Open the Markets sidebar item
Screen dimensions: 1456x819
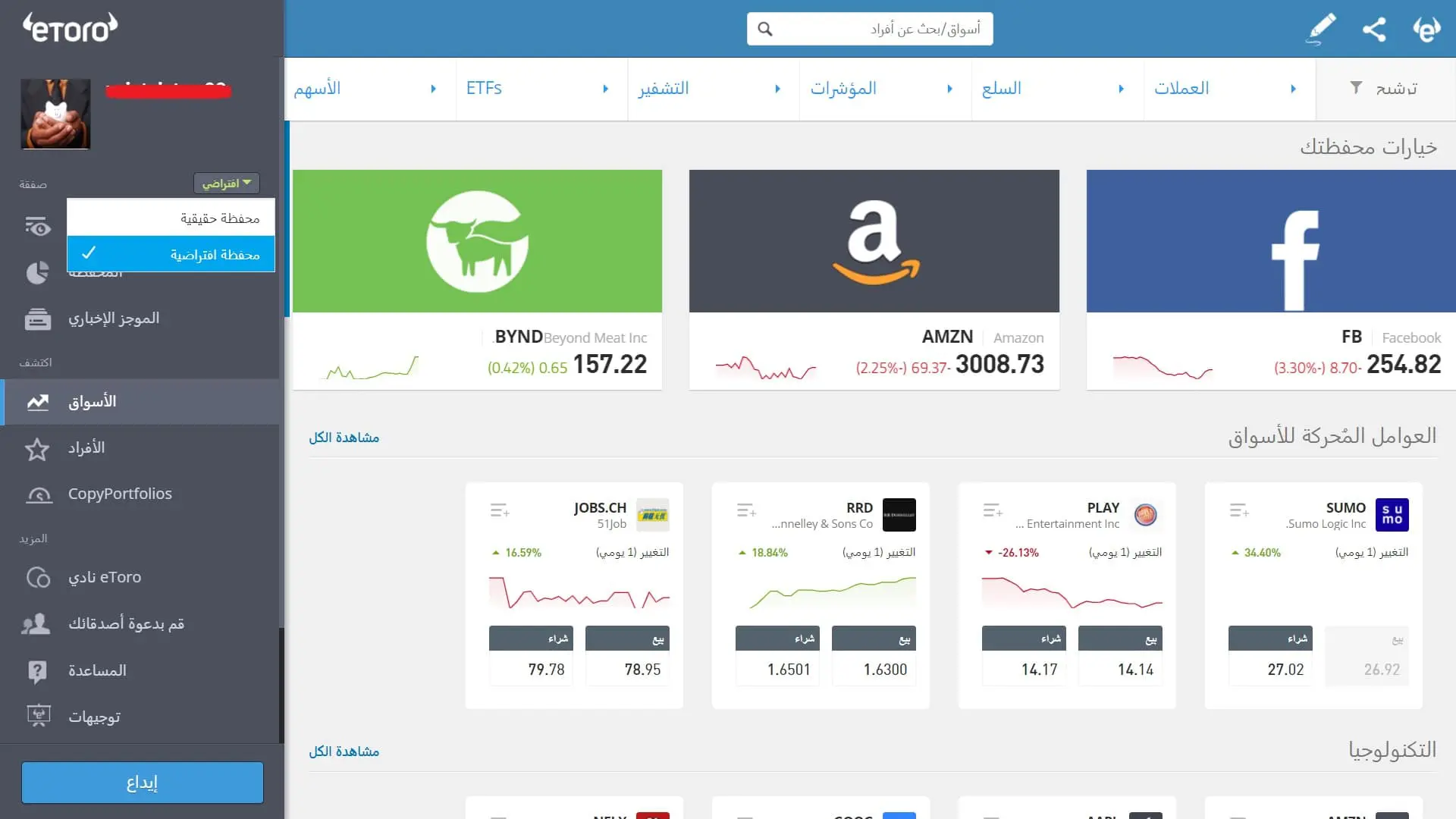tap(91, 402)
